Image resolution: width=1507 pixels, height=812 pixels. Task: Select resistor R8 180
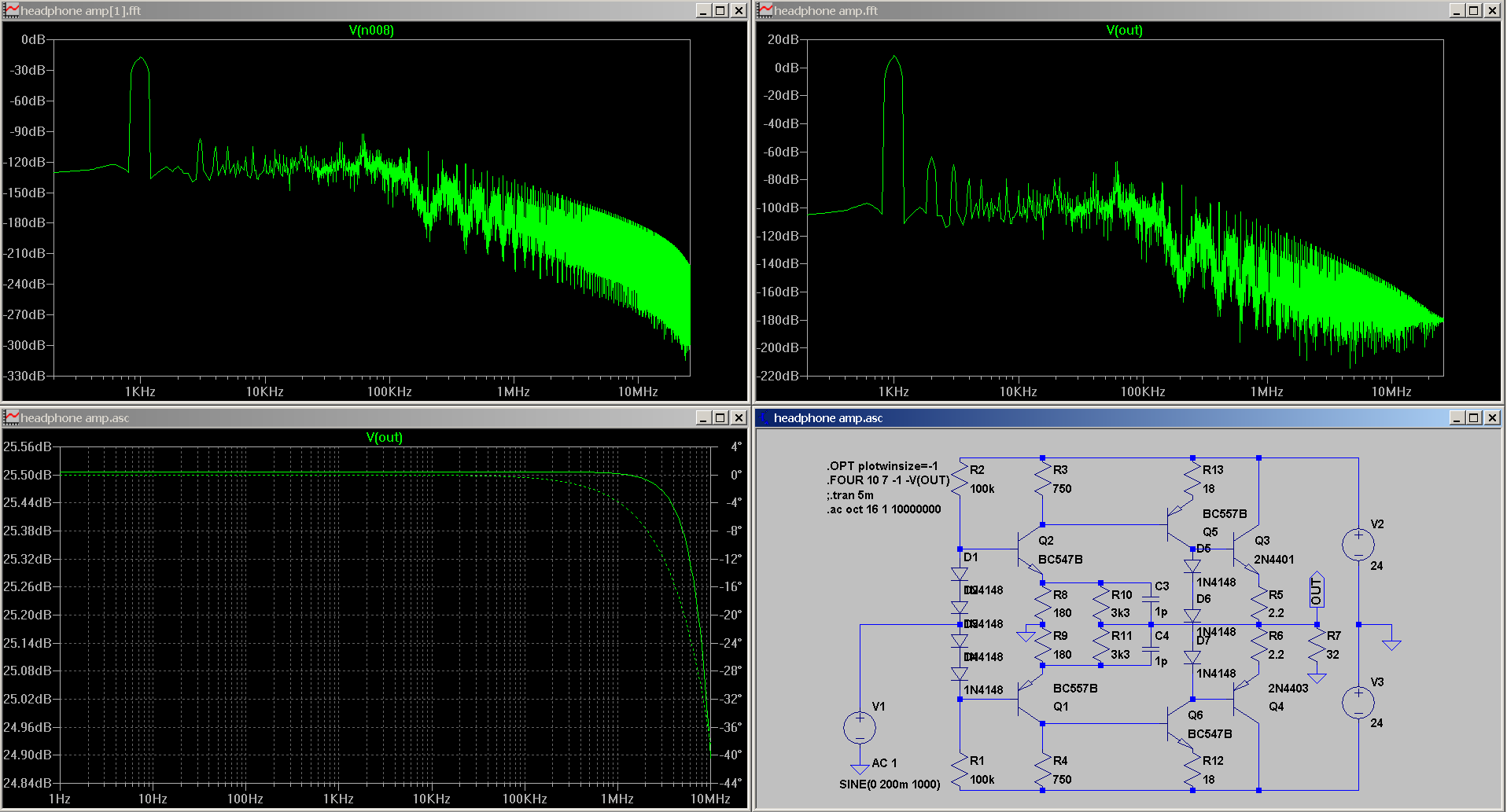click(1043, 604)
